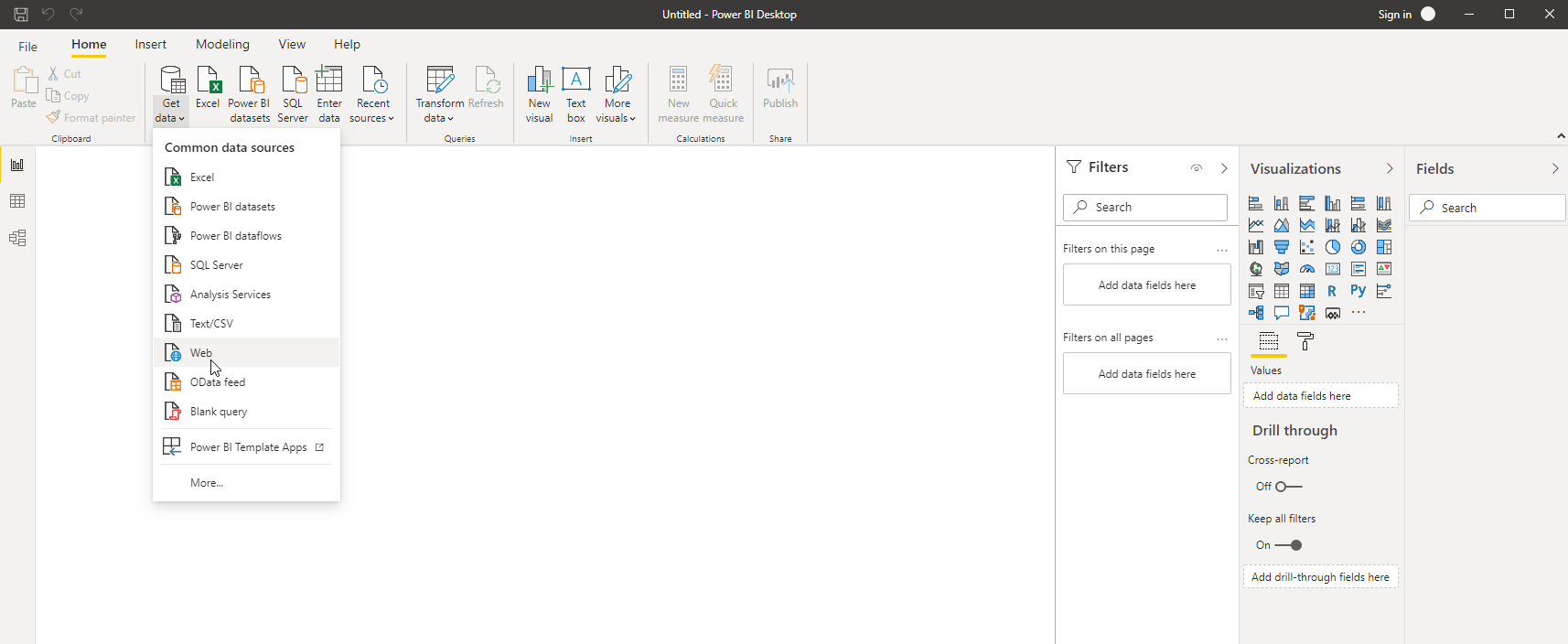Screen dimensions: 1568x644
Task: Open options for Filters on all pages
Action: coord(1222,338)
